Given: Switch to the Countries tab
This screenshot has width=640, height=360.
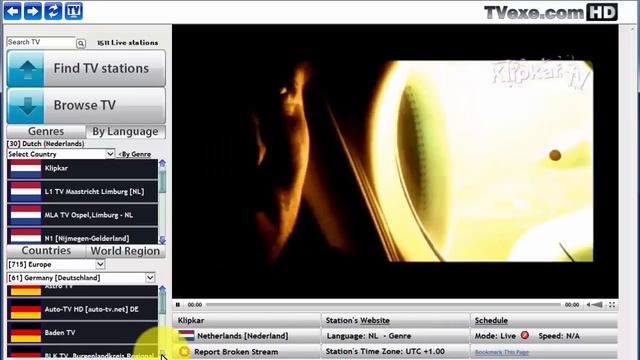Looking at the screenshot, I should pyautogui.click(x=46, y=251).
